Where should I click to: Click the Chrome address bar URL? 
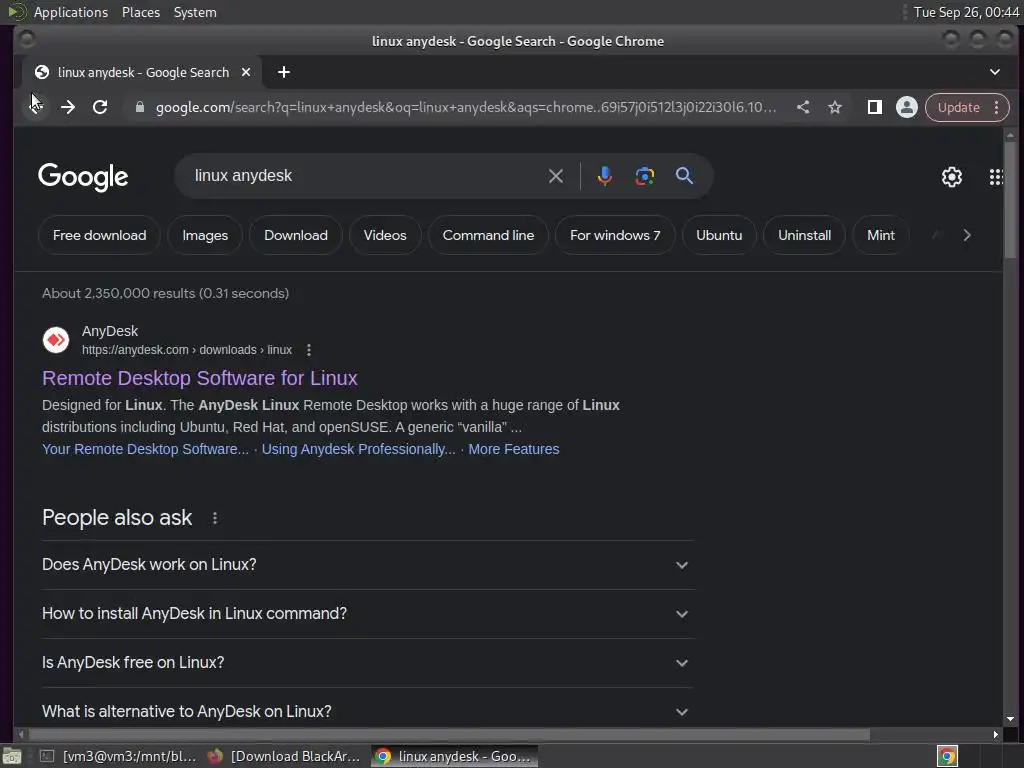466,107
